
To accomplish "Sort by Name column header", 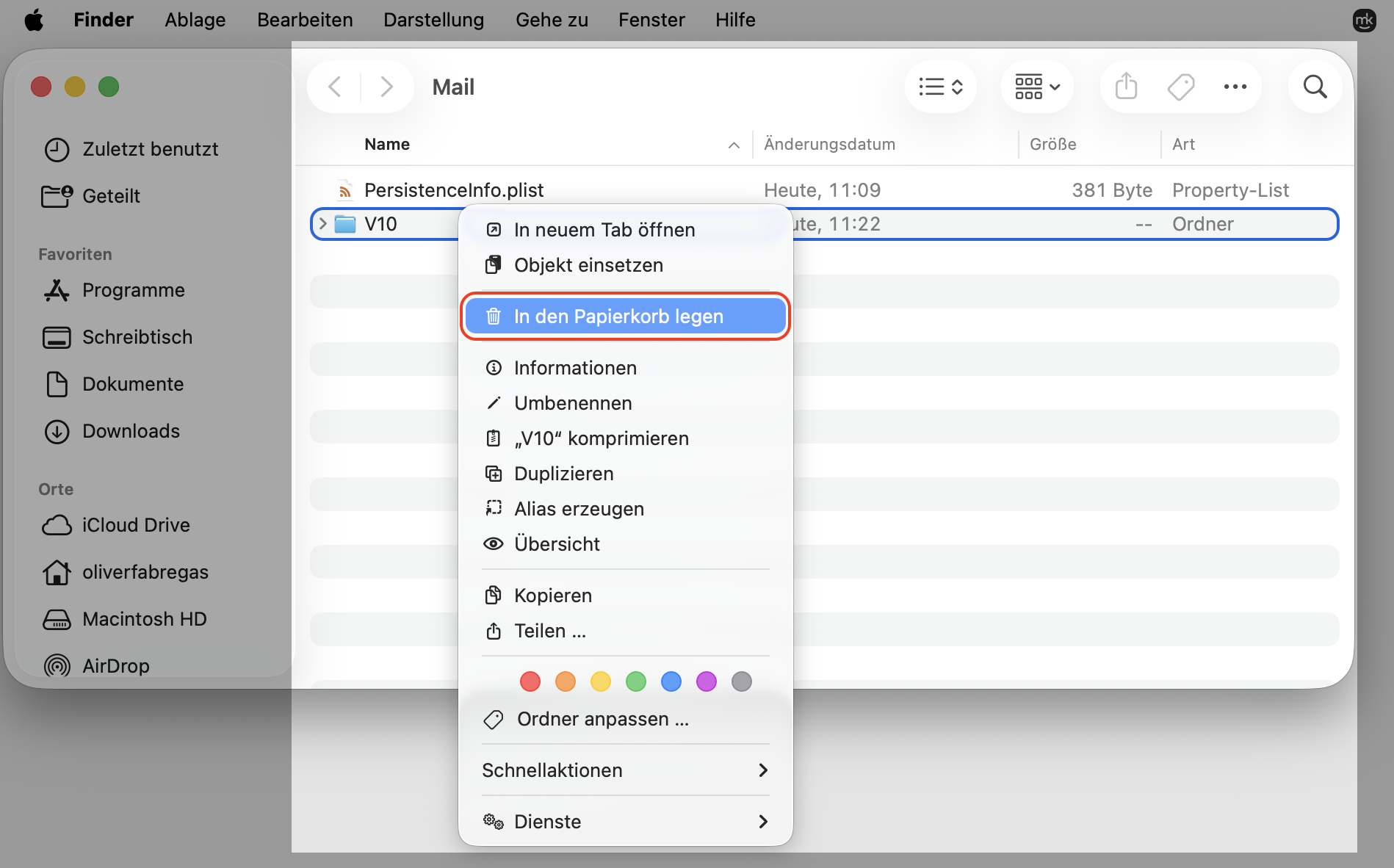I will coord(387,144).
